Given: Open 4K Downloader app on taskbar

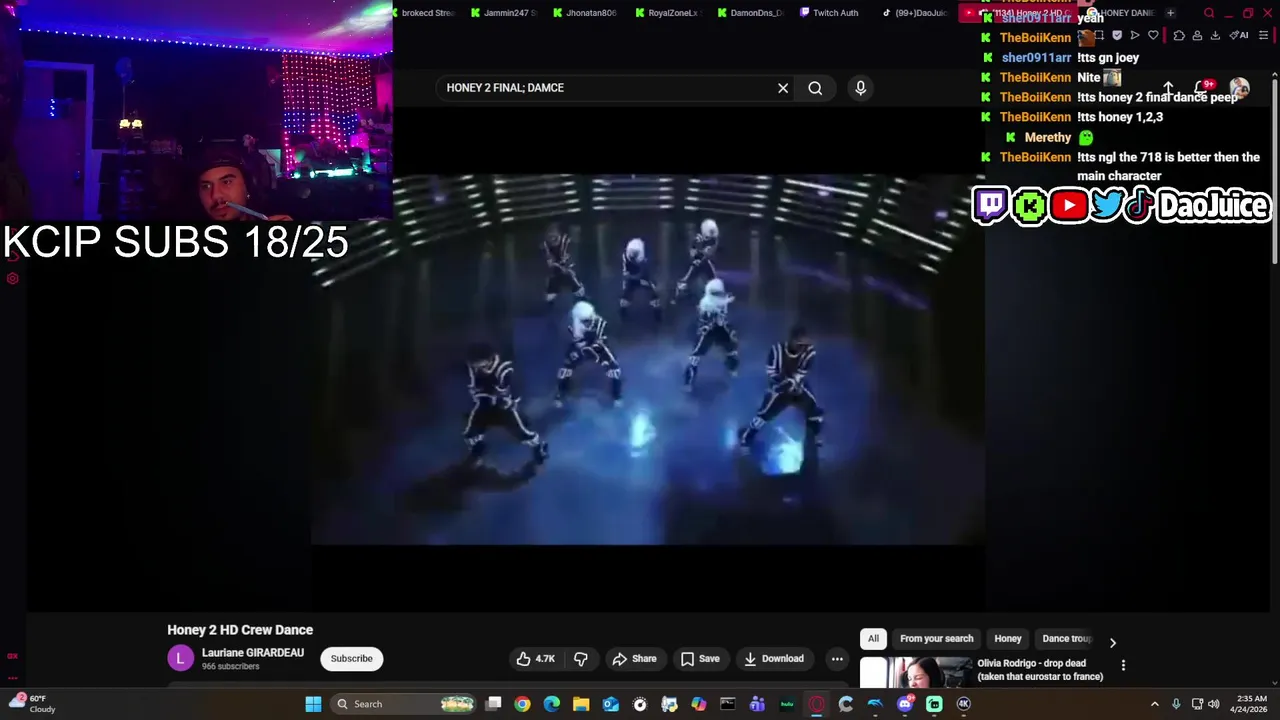Looking at the screenshot, I should [964, 704].
